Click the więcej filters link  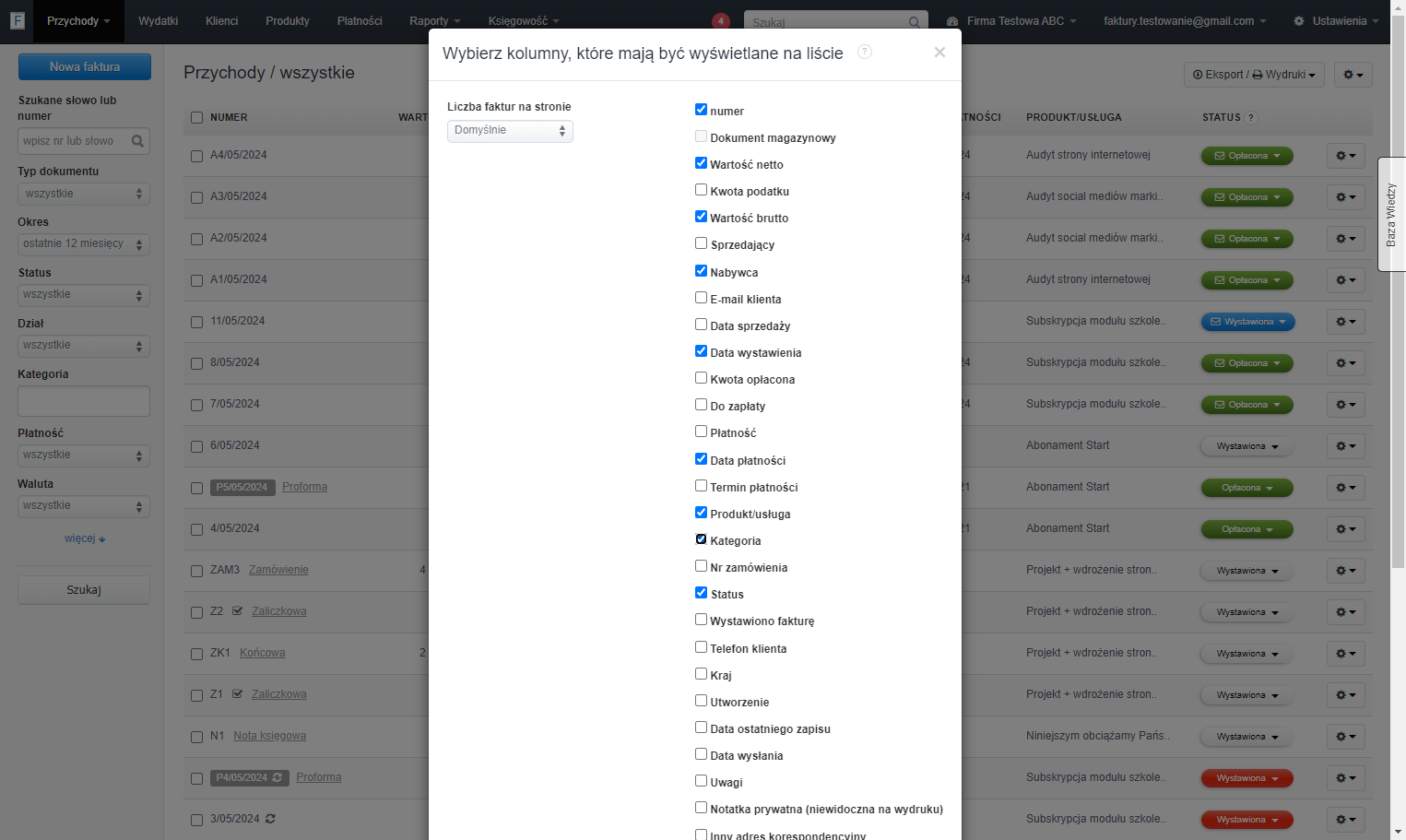pos(85,538)
